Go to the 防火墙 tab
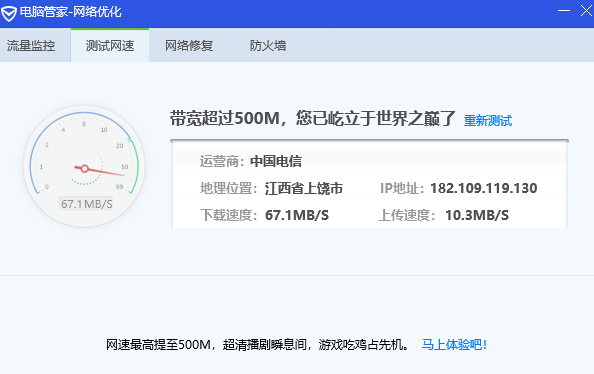Screen dimensions: 594x374 [268, 46]
